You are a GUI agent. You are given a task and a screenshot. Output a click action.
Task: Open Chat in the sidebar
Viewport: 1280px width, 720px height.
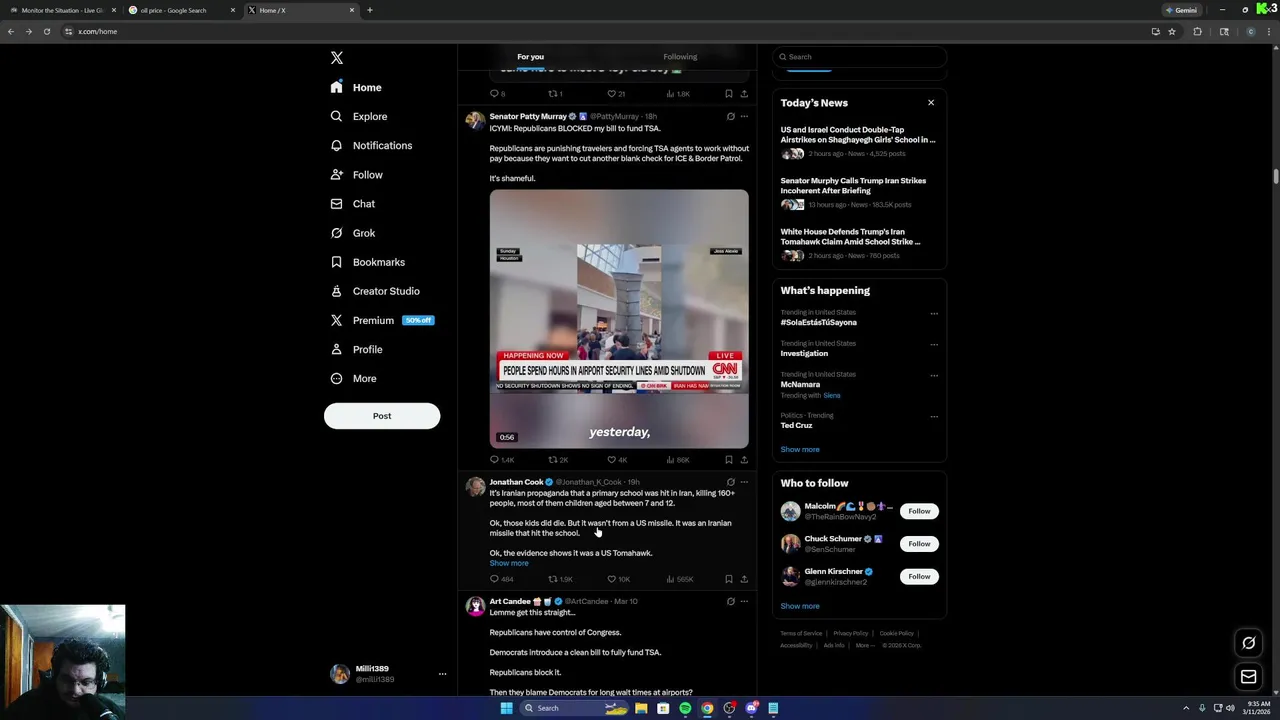click(352, 204)
